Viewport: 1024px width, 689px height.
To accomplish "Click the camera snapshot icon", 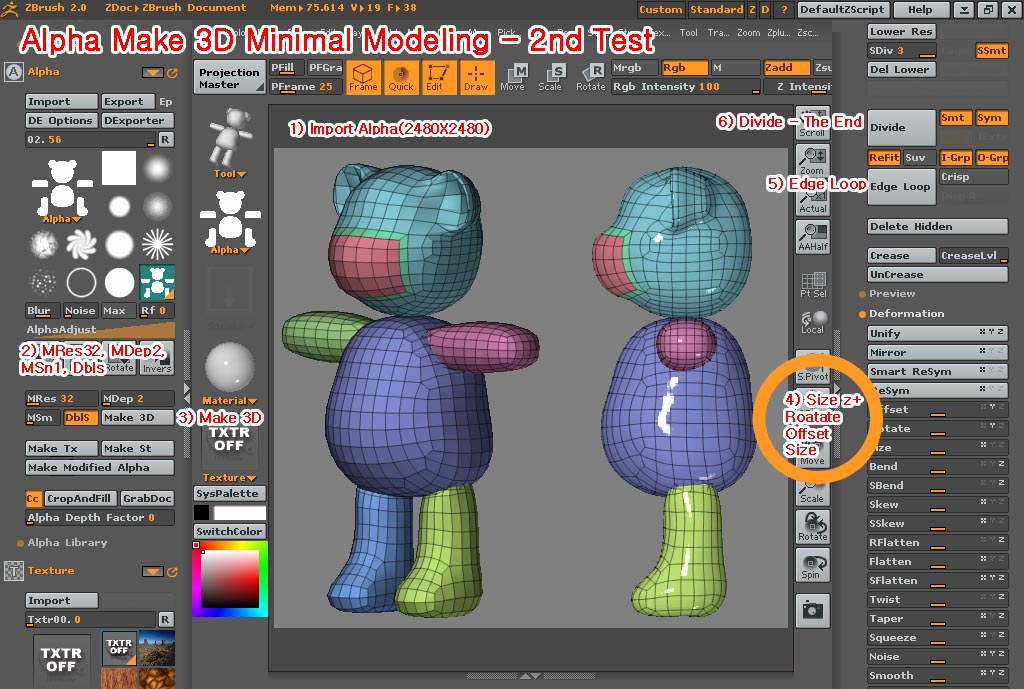I will pyautogui.click(x=812, y=611).
